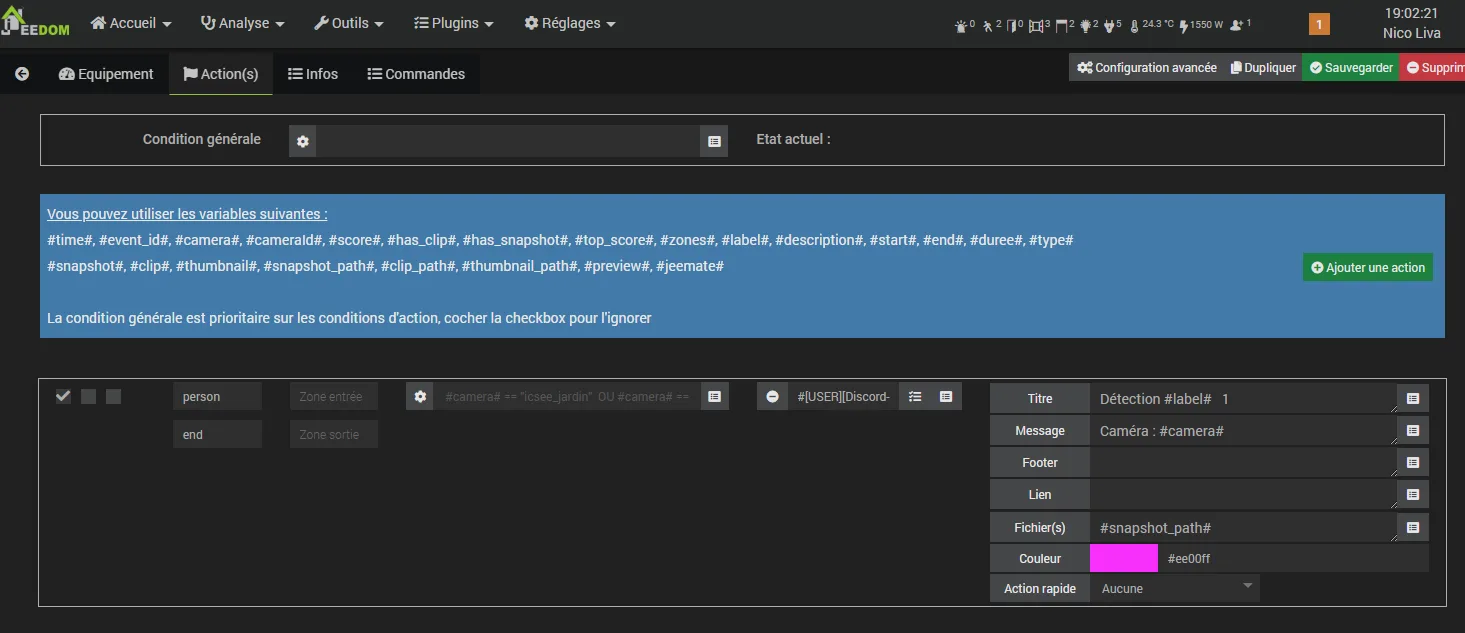The width and height of the screenshot is (1465, 633).
Task: Click the shutter summary icon
Action: click(1062, 24)
